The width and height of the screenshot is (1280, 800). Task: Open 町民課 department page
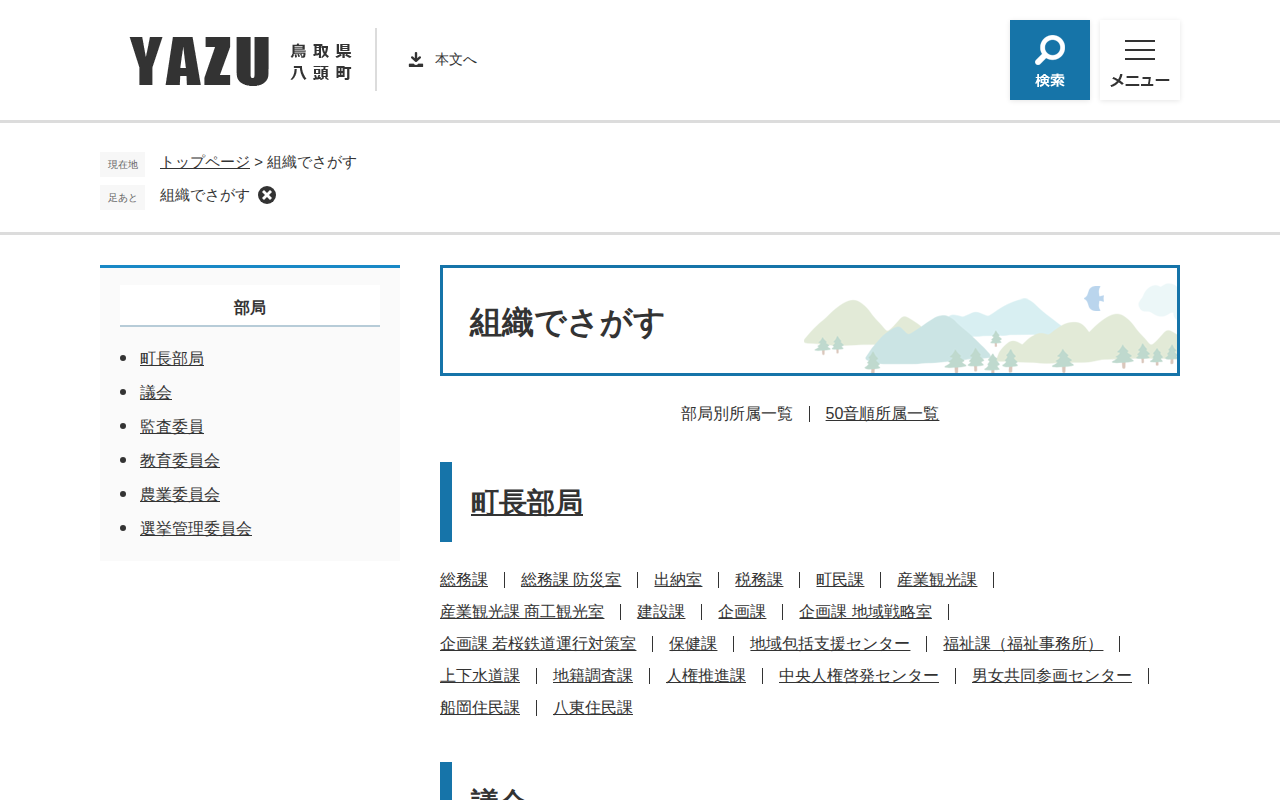(840, 579)
